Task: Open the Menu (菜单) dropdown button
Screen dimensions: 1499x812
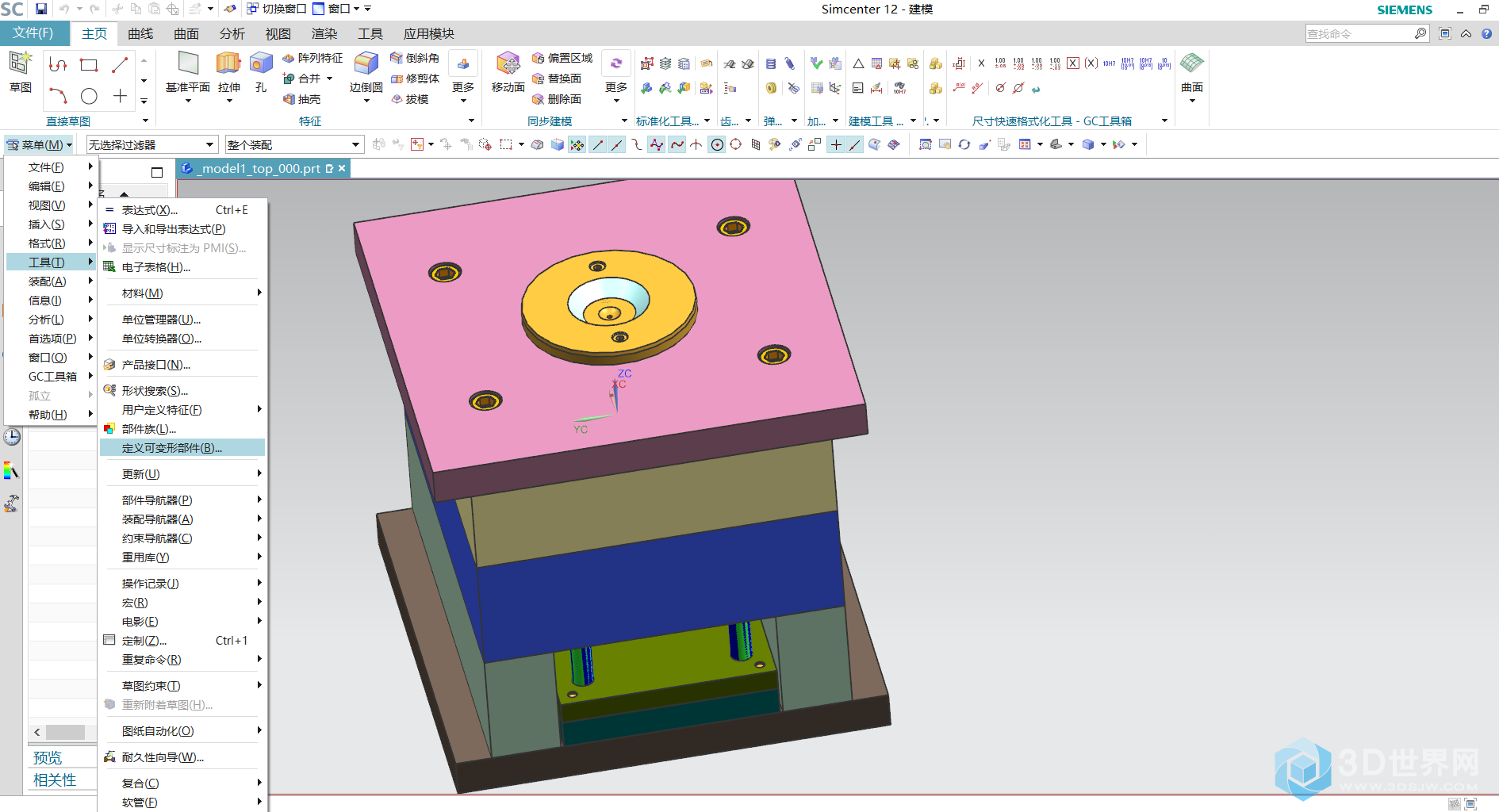Action: [40, 144]
